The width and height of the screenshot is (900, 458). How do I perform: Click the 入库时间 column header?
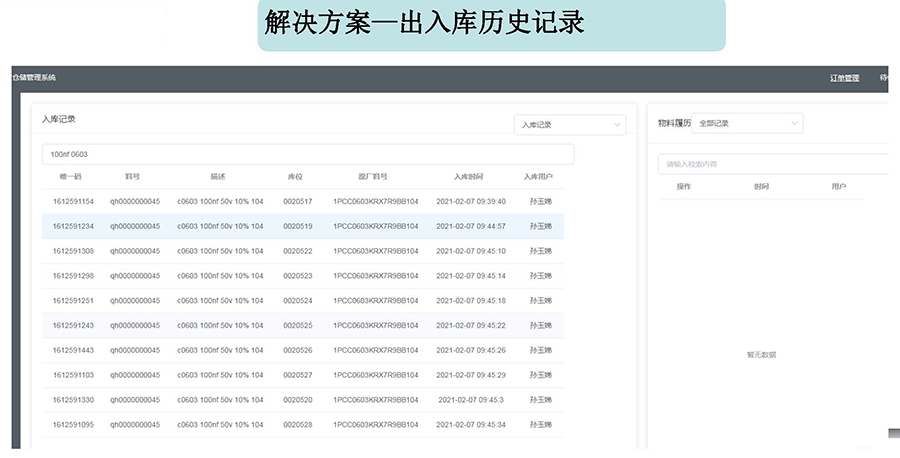click(468, 177)
